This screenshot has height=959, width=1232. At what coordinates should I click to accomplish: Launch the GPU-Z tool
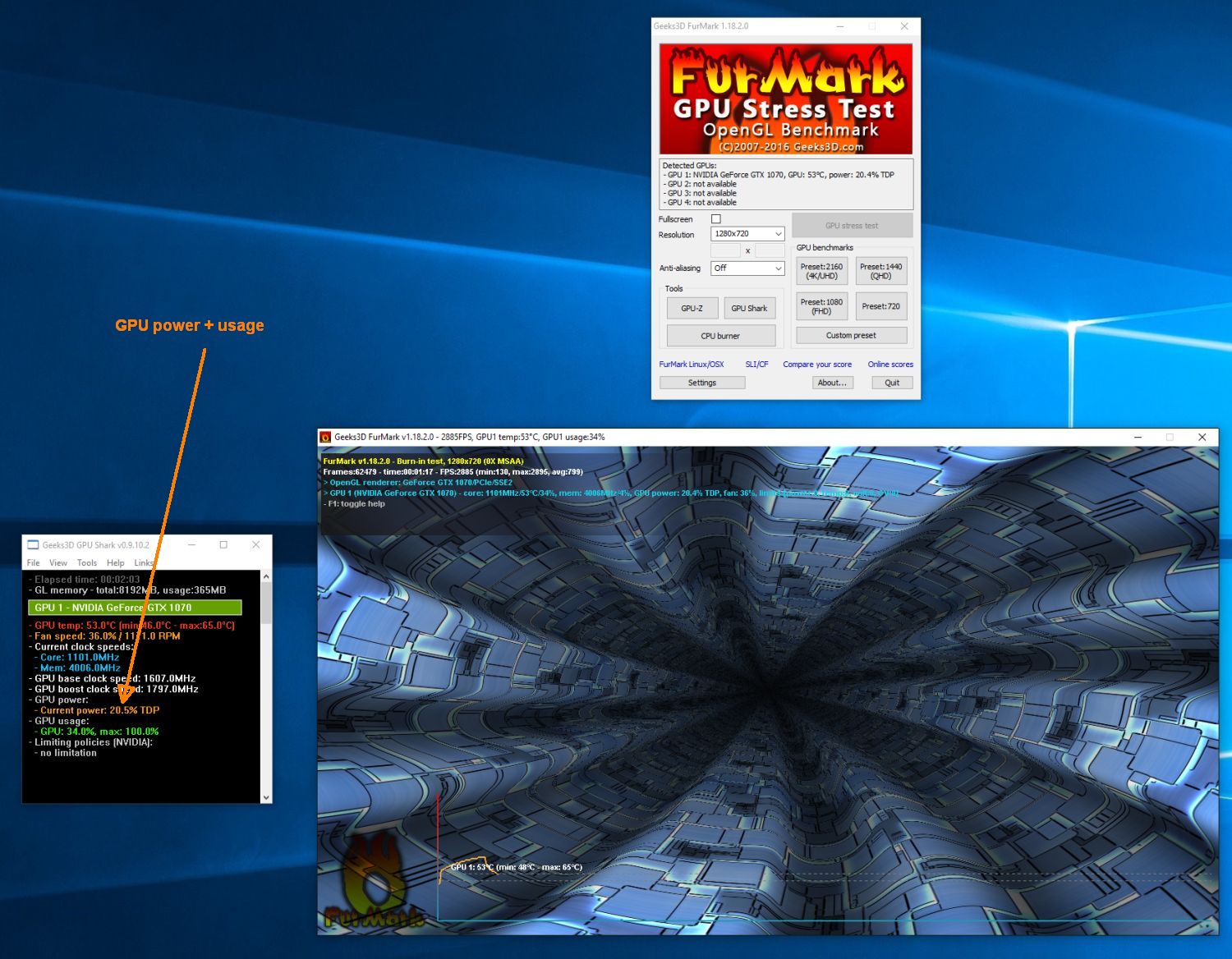[692, 309]
